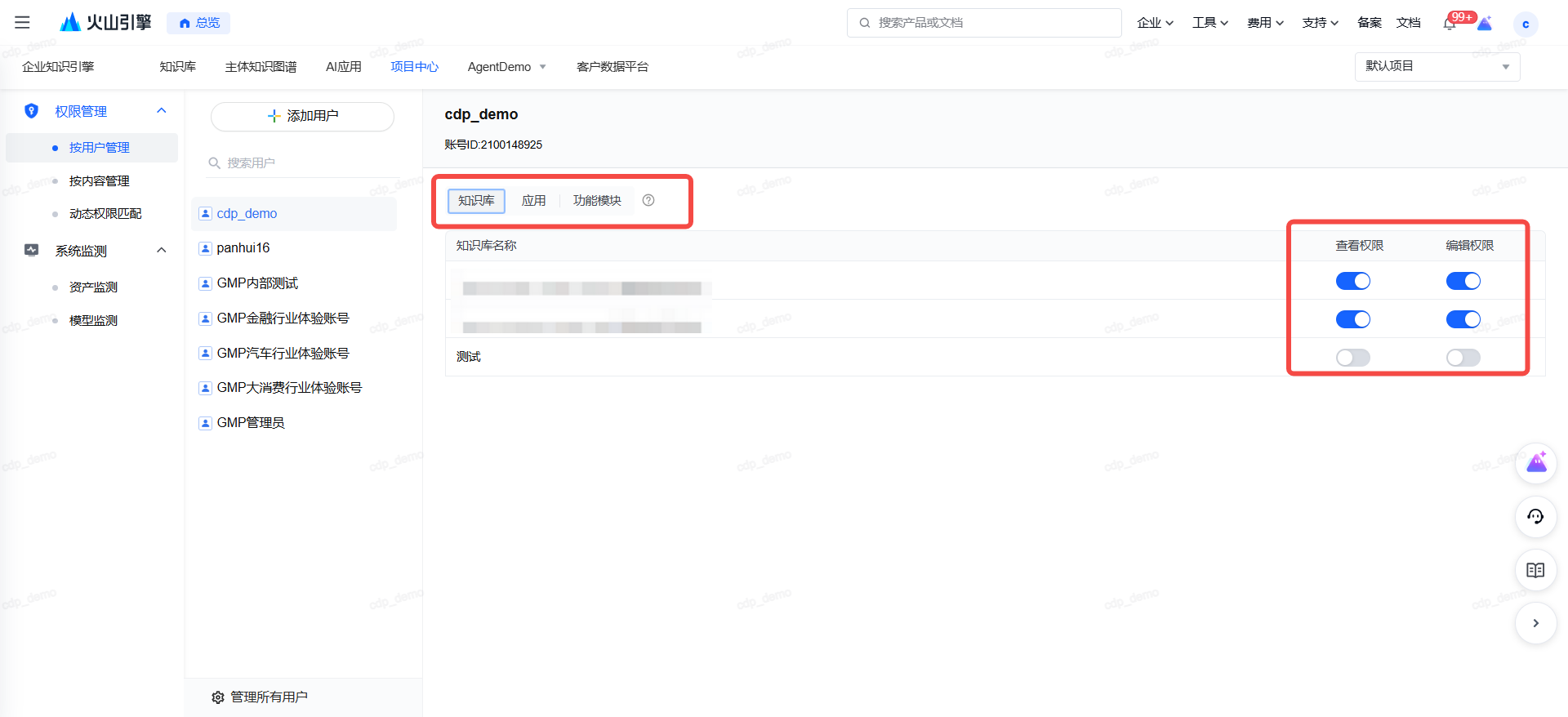Viewport: 1568px width, 717px height.
Task: Open 管理所有用户 at the bottom
Action: (x=260, y=697)
